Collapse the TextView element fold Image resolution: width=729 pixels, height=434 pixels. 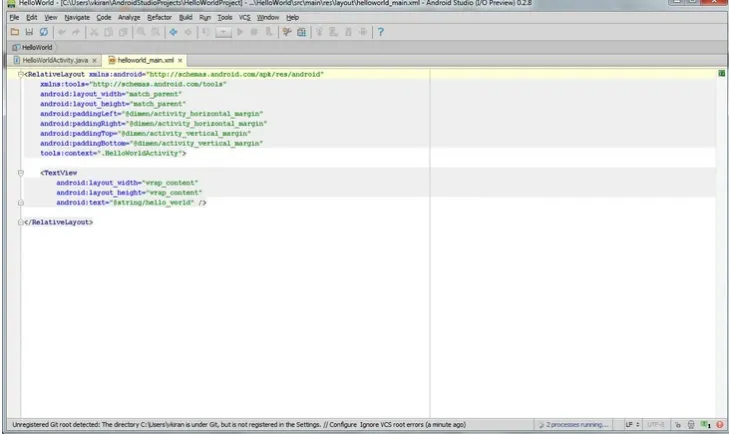[x=21, y=173]
